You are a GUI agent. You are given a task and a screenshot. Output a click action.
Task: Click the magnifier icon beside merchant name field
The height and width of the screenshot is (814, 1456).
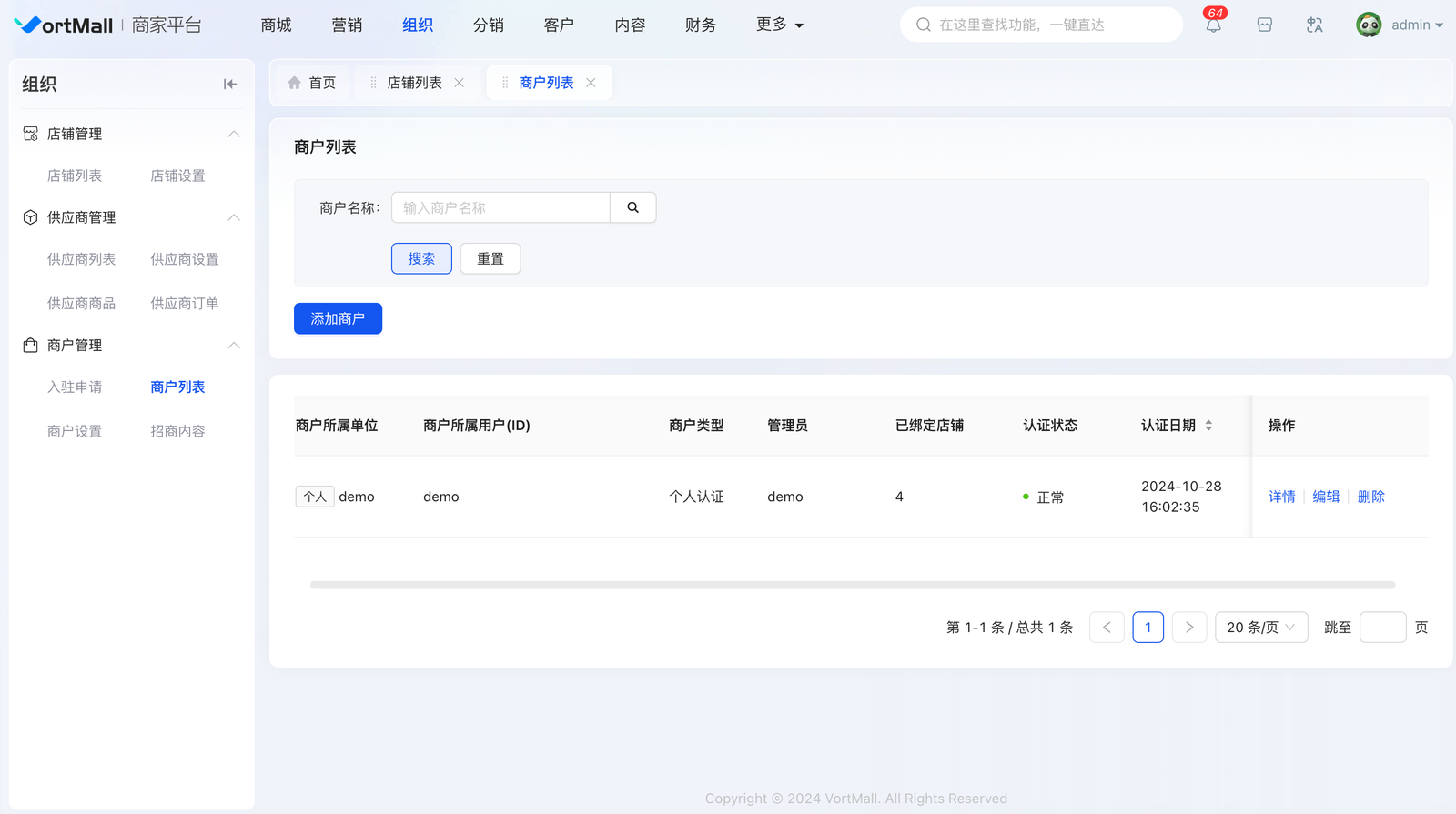point(632,207)
